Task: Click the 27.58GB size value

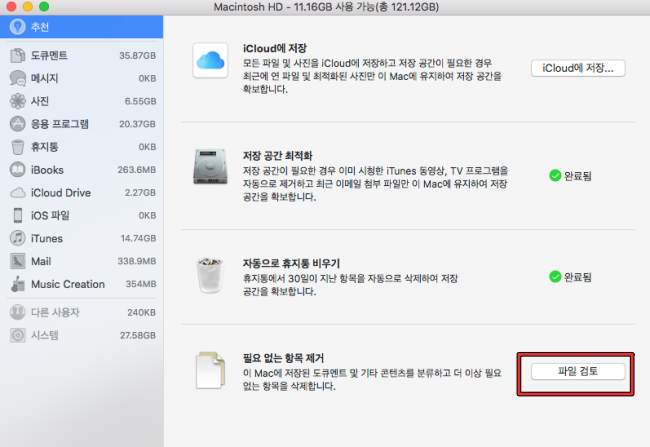Action: 138,335
